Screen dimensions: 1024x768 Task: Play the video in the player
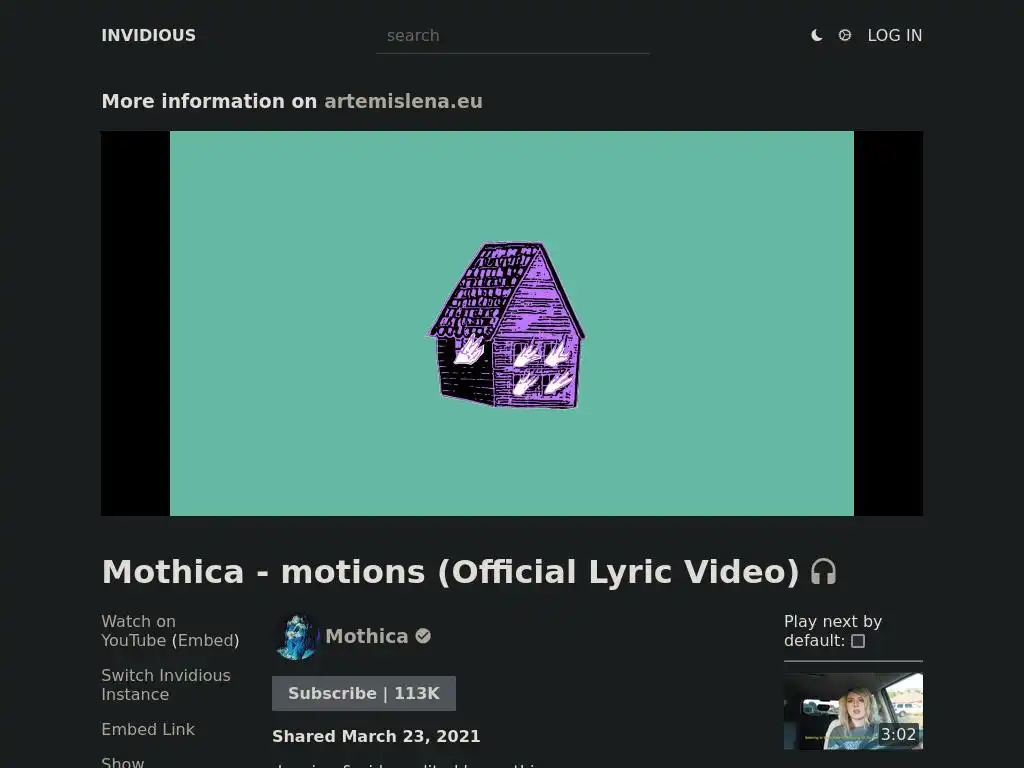click(x=512, y=323)
